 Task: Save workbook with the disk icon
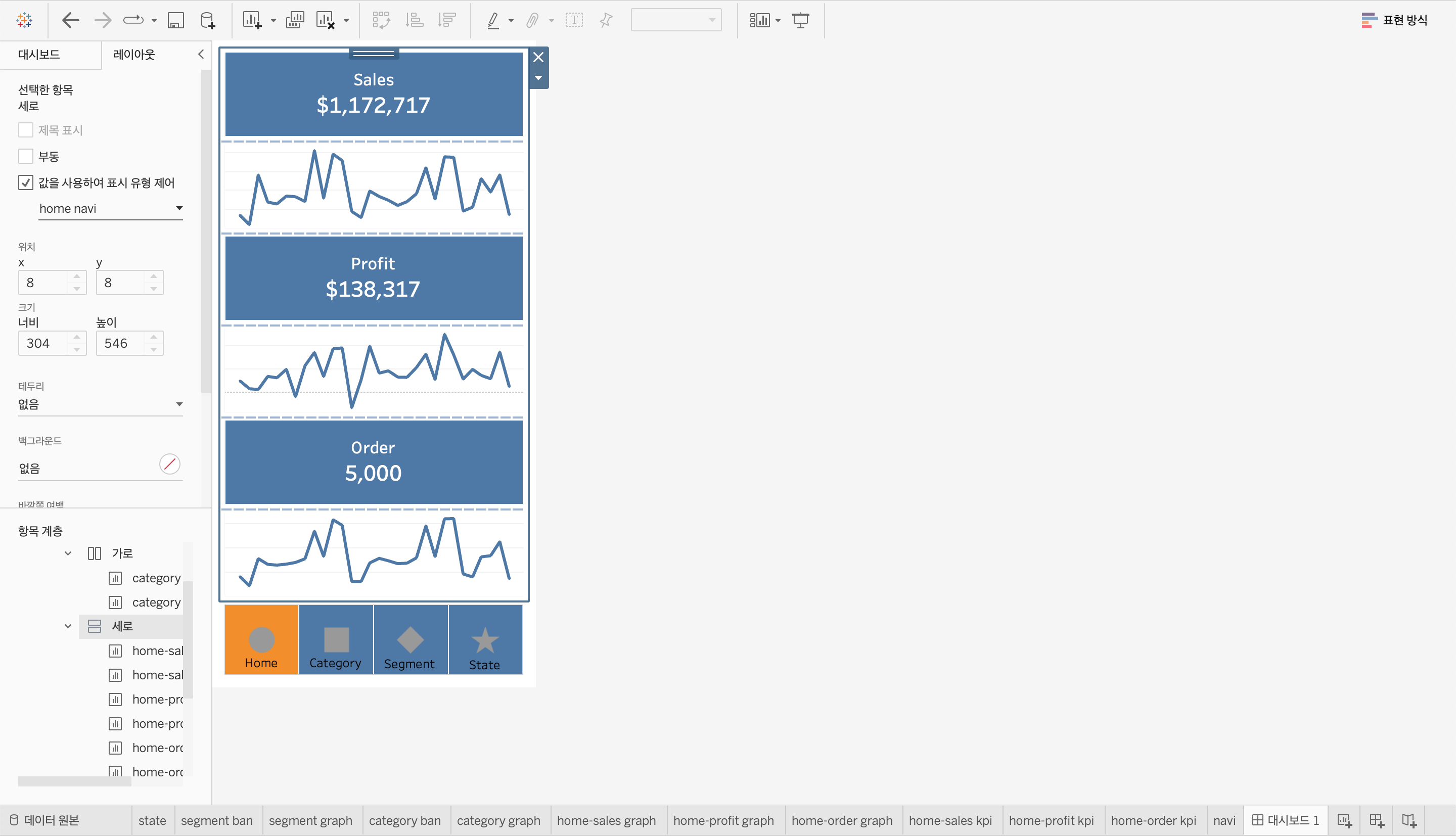pyautogui.click(x=176, y=21)
